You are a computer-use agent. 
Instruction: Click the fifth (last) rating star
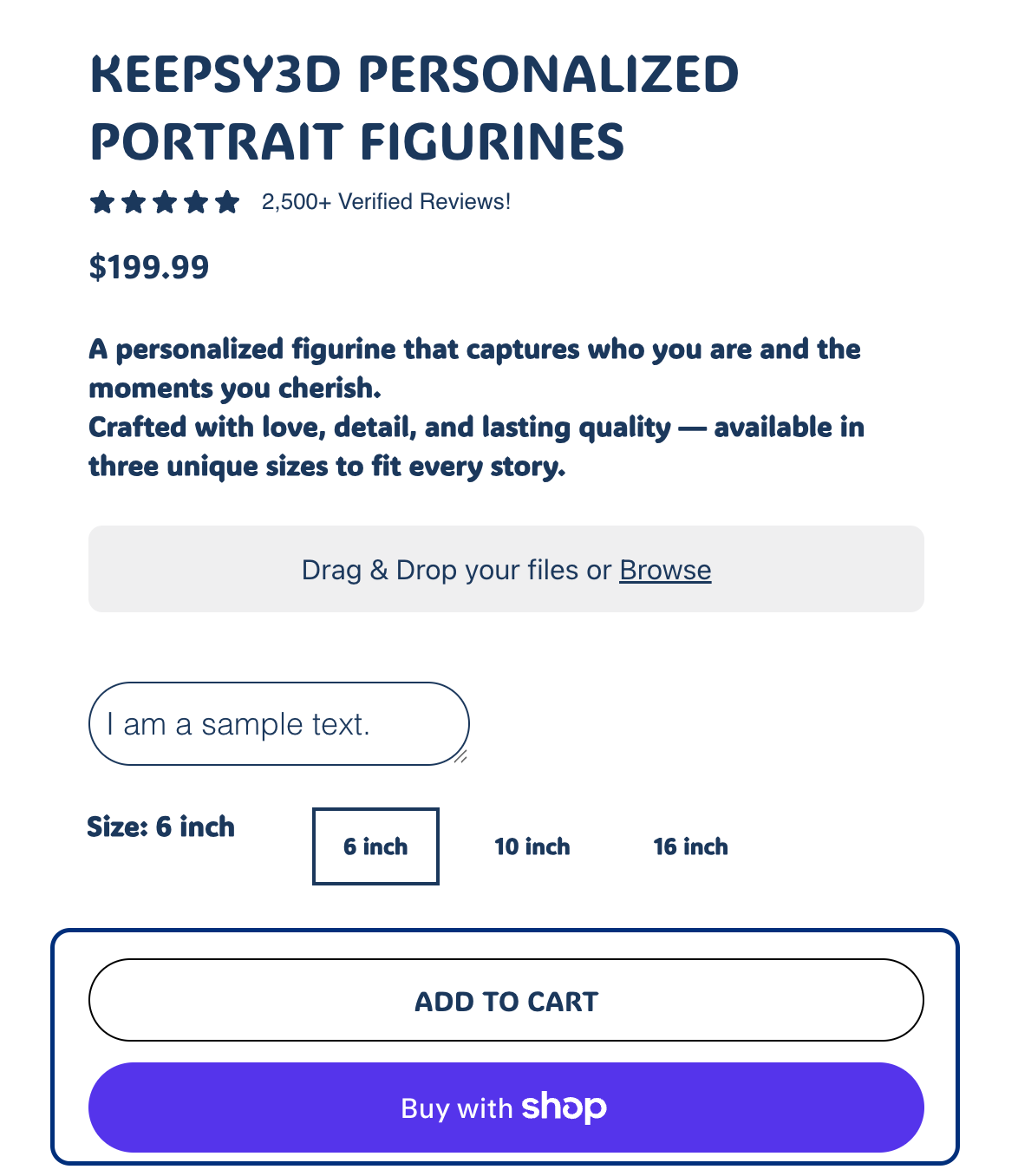pos(227,202)
